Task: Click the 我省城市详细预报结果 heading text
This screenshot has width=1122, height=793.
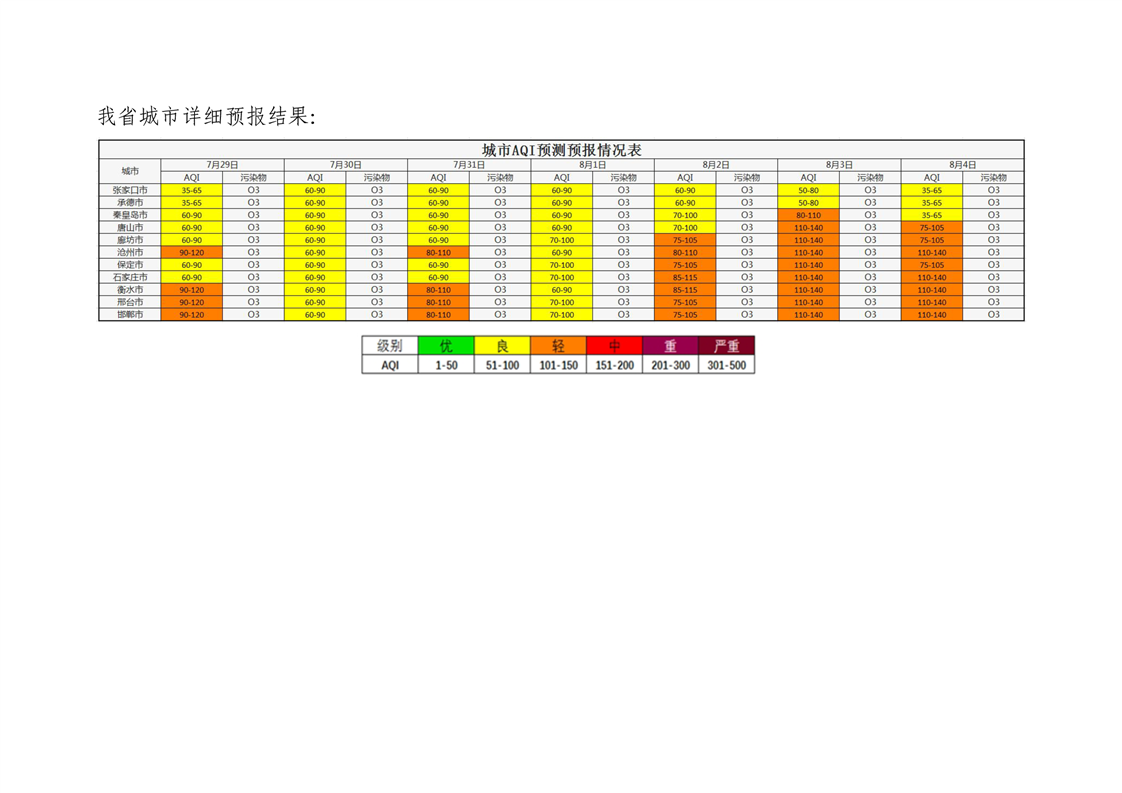Action: [206, 117]
